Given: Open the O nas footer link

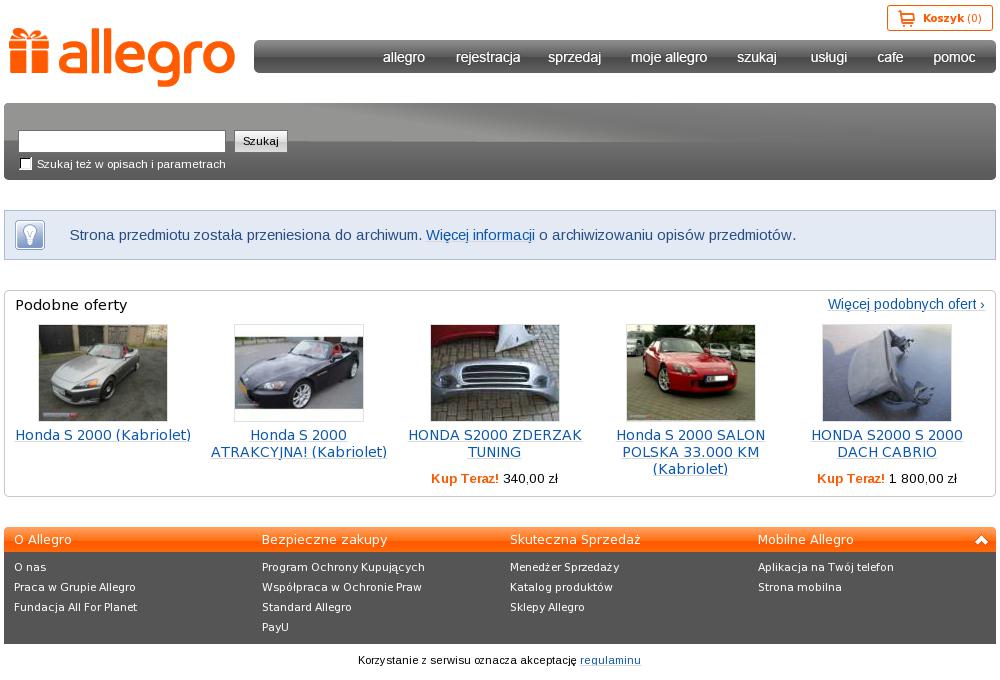Looking at the screenshot, I should pos(30,567).
